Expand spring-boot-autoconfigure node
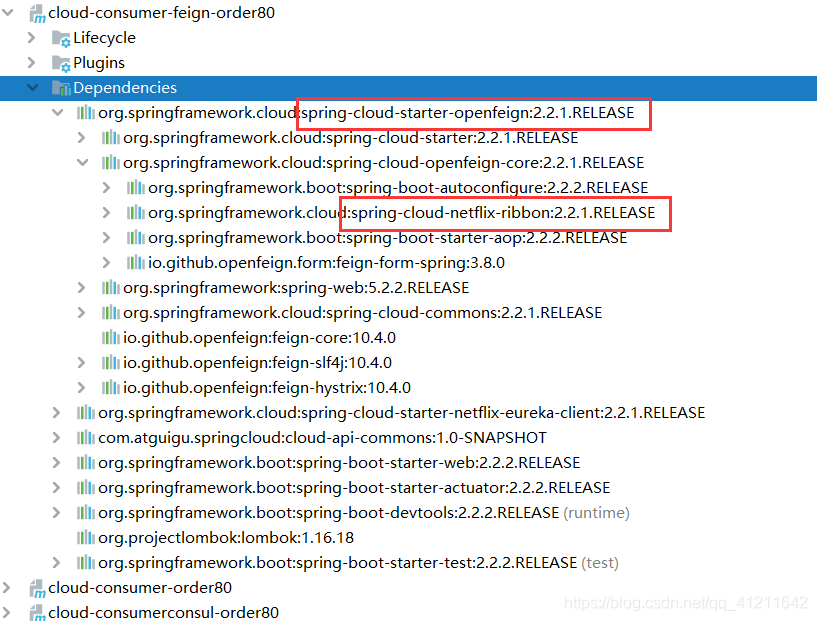Image resolution: width=817 pixels, height=621 pixels. pyautogui.click(x=106, y=188)
